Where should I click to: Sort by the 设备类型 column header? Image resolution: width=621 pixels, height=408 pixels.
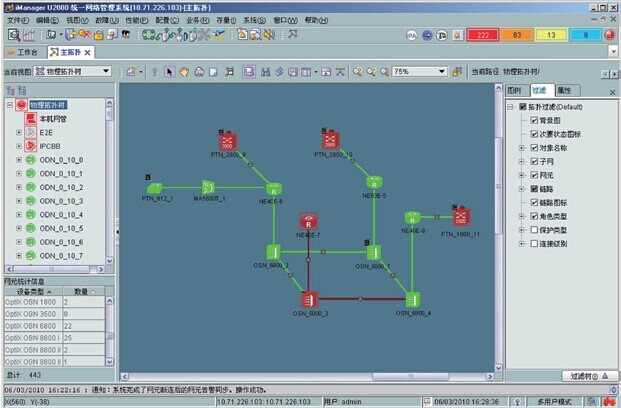34,292
